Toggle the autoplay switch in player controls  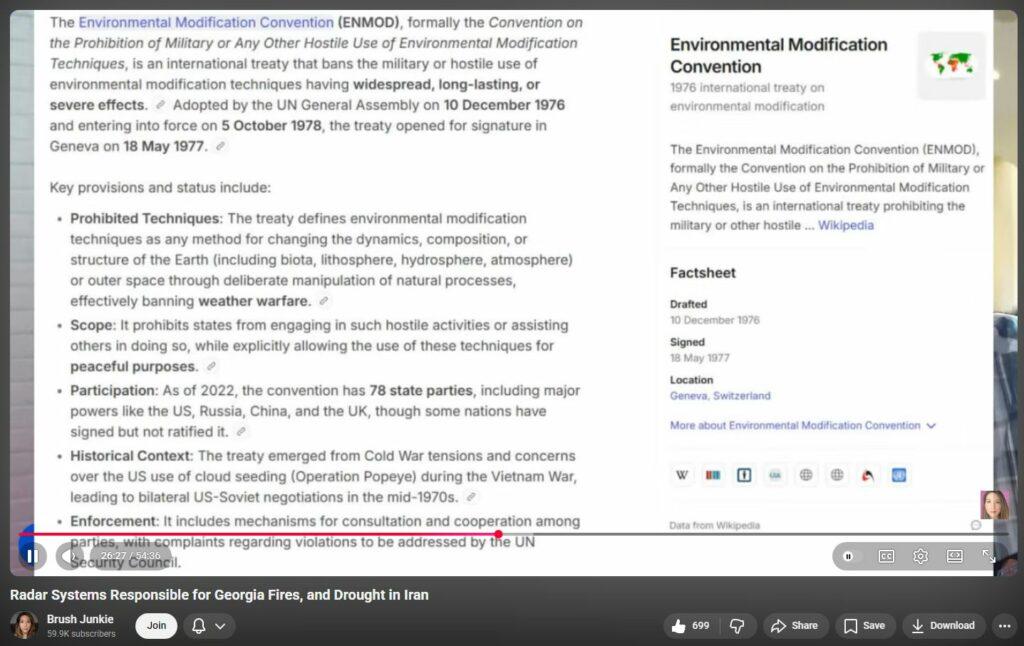848,557
